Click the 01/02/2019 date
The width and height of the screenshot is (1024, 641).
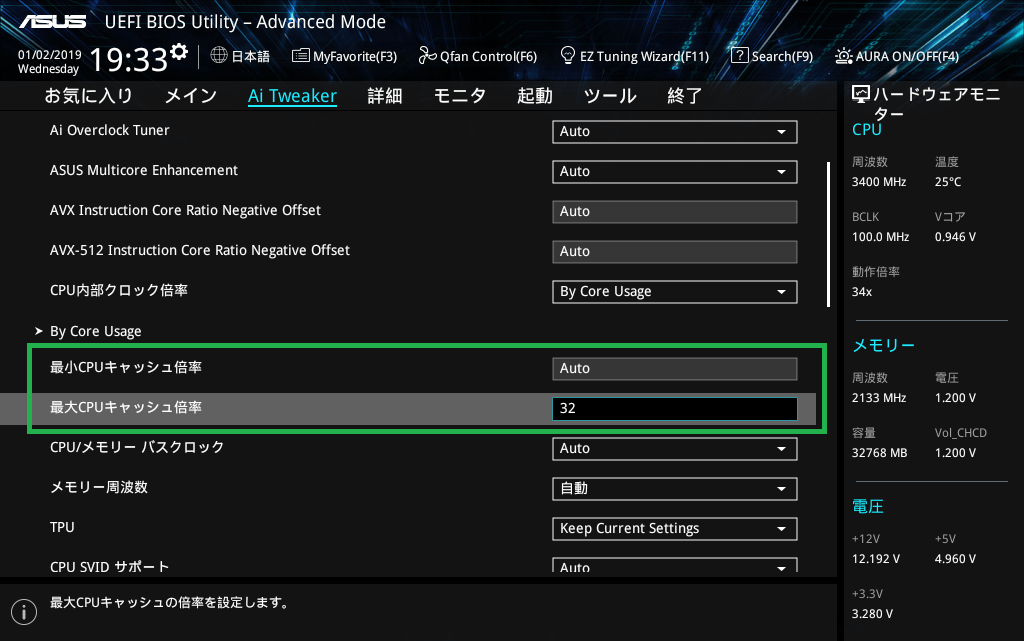(x=50, y=55)
